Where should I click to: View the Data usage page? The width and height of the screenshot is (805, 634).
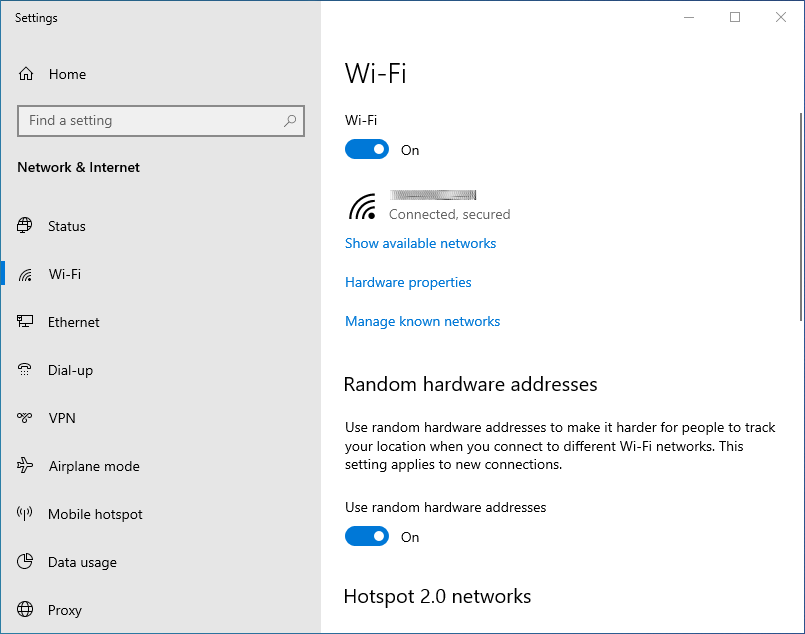(82, 563)
